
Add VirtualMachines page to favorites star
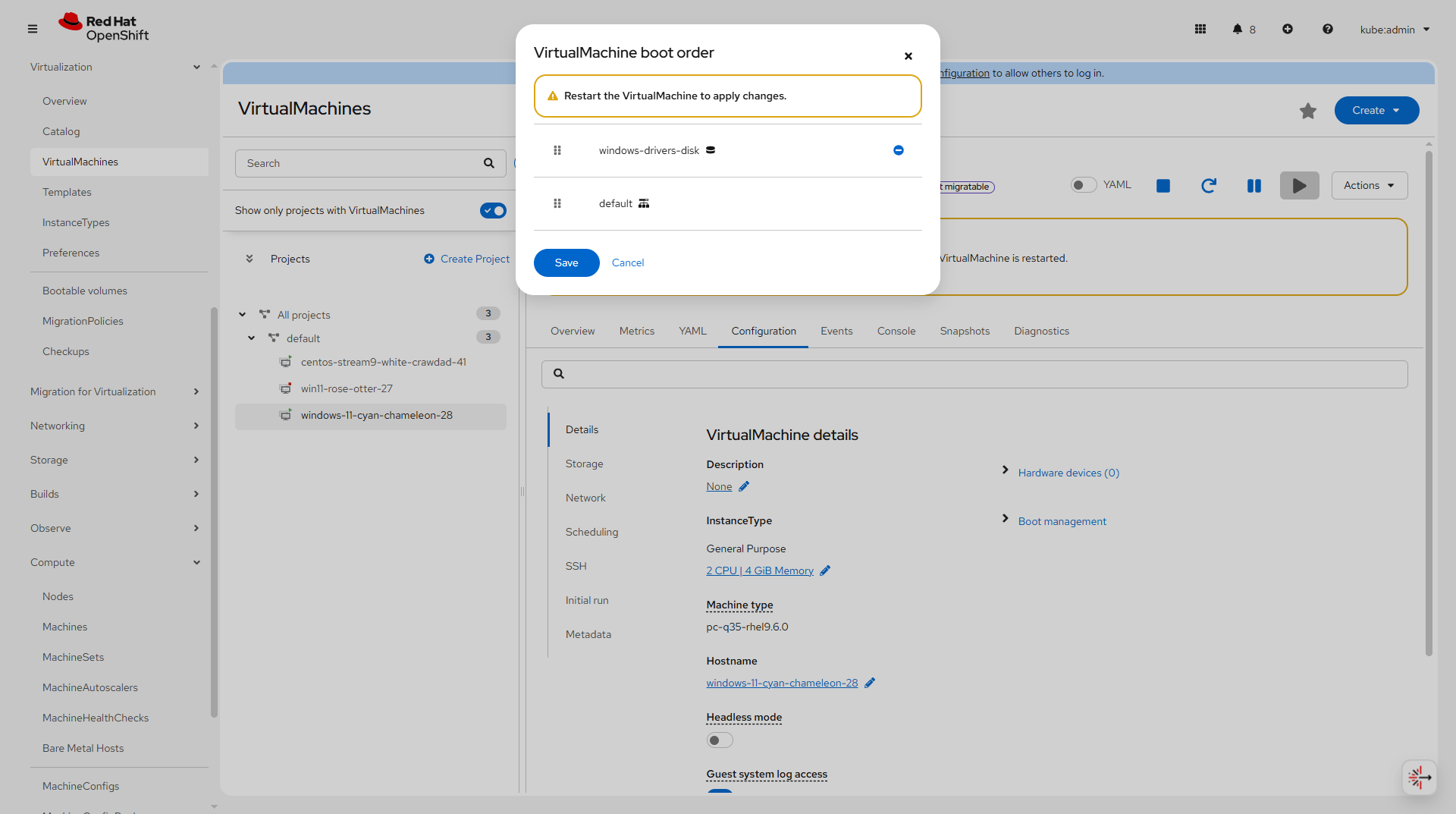[1308, 111]
